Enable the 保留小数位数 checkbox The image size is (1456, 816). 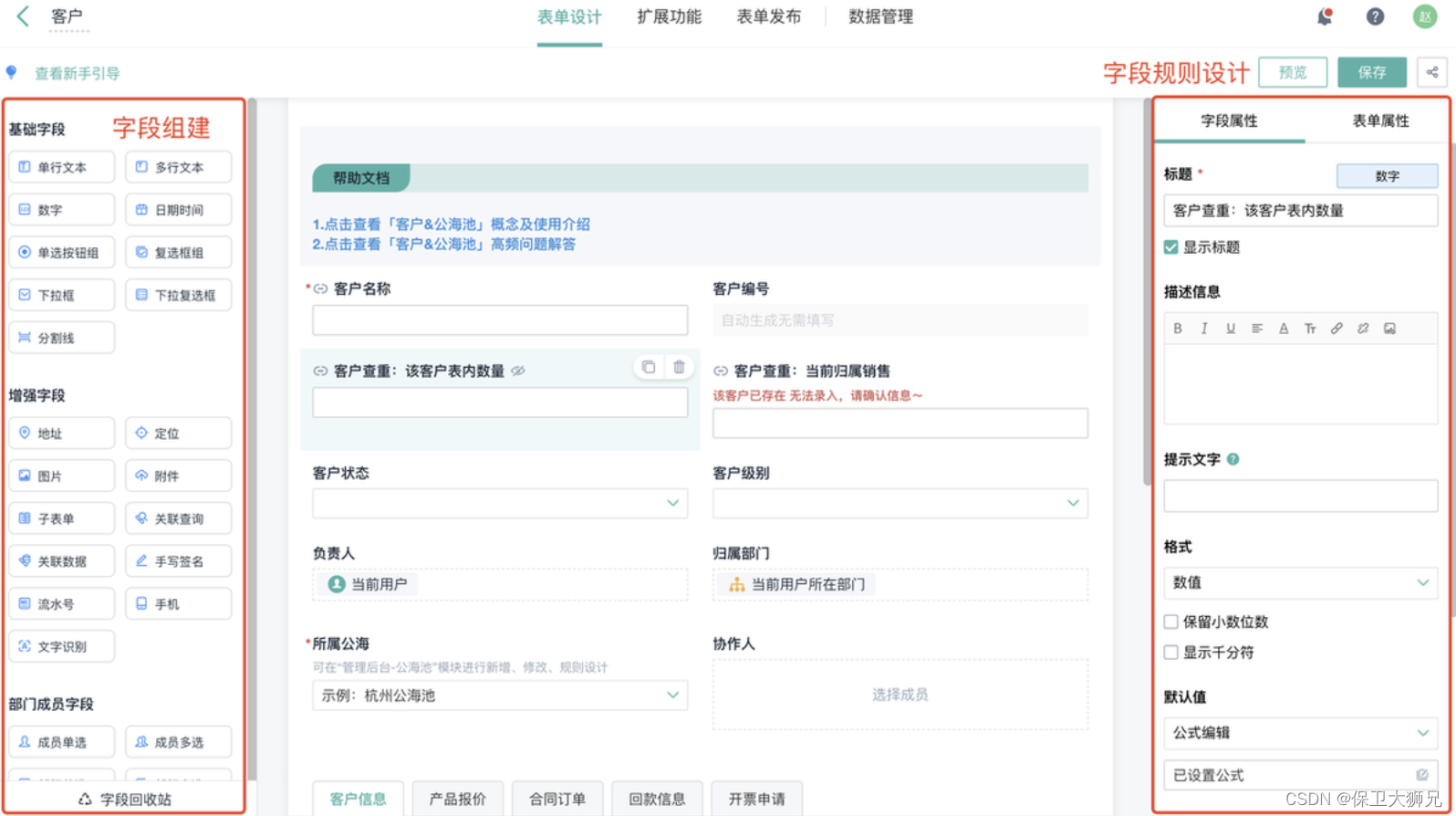[x=1171, y=622]
